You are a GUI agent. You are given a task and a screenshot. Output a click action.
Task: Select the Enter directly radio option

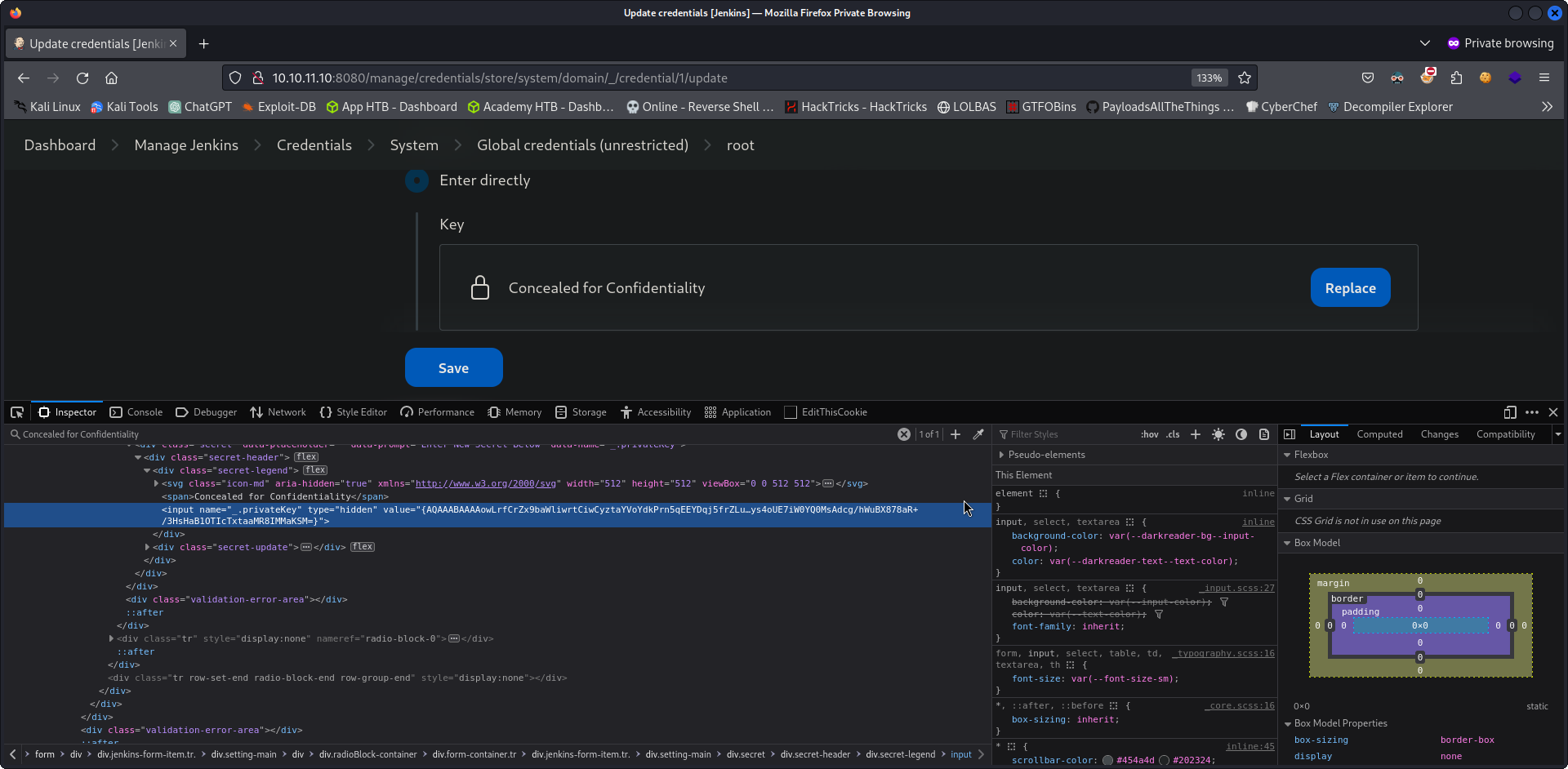pyautogui.click(x=416, y=180)
